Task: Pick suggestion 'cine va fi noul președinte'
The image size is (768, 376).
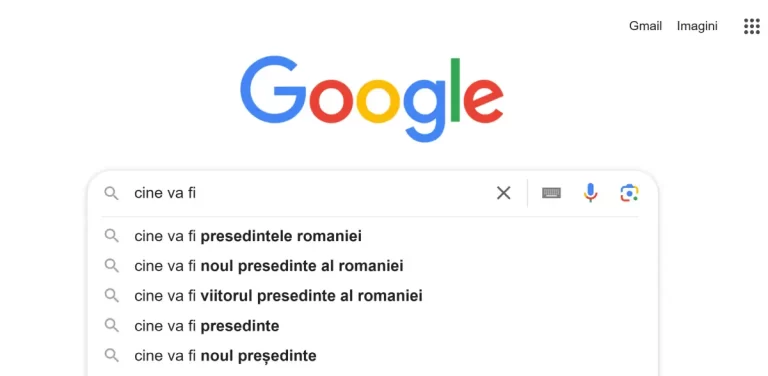Action: click(x=372, y=355)
